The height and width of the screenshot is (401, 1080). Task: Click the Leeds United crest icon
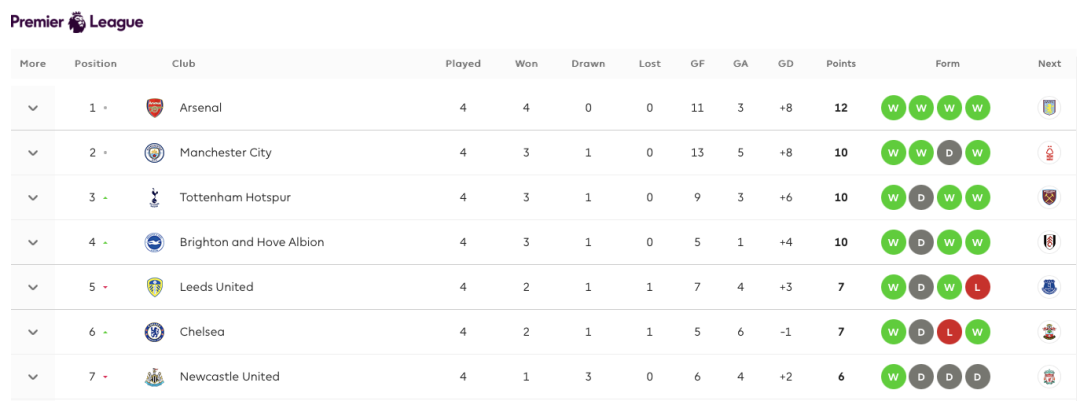tap(154, 287)
